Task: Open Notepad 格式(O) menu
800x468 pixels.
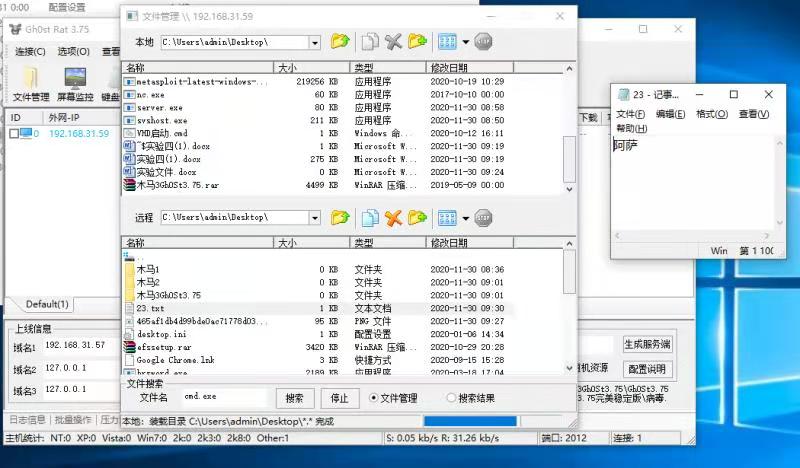Action: [712, 114]
